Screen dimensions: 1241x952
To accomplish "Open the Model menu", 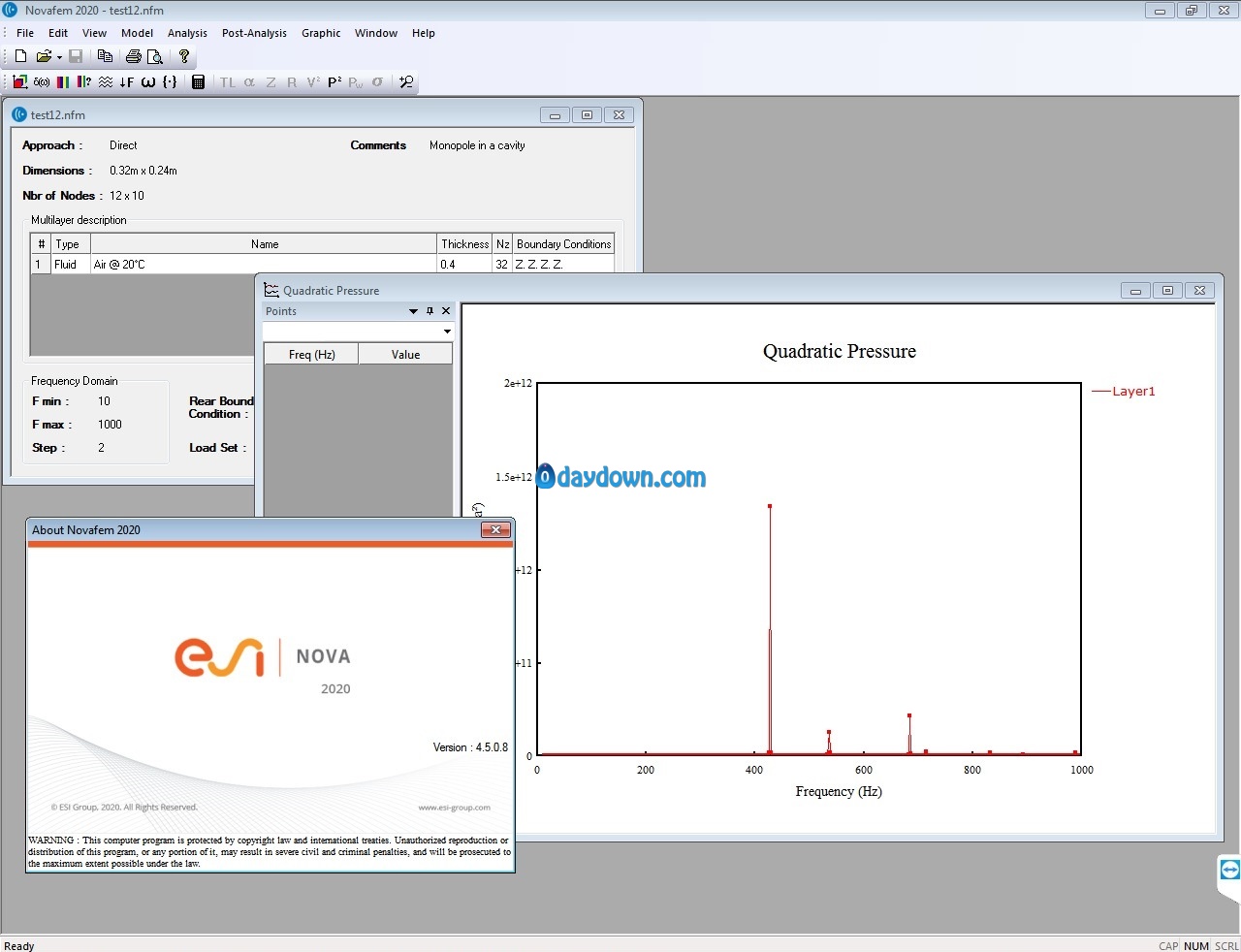I will 138,33.
